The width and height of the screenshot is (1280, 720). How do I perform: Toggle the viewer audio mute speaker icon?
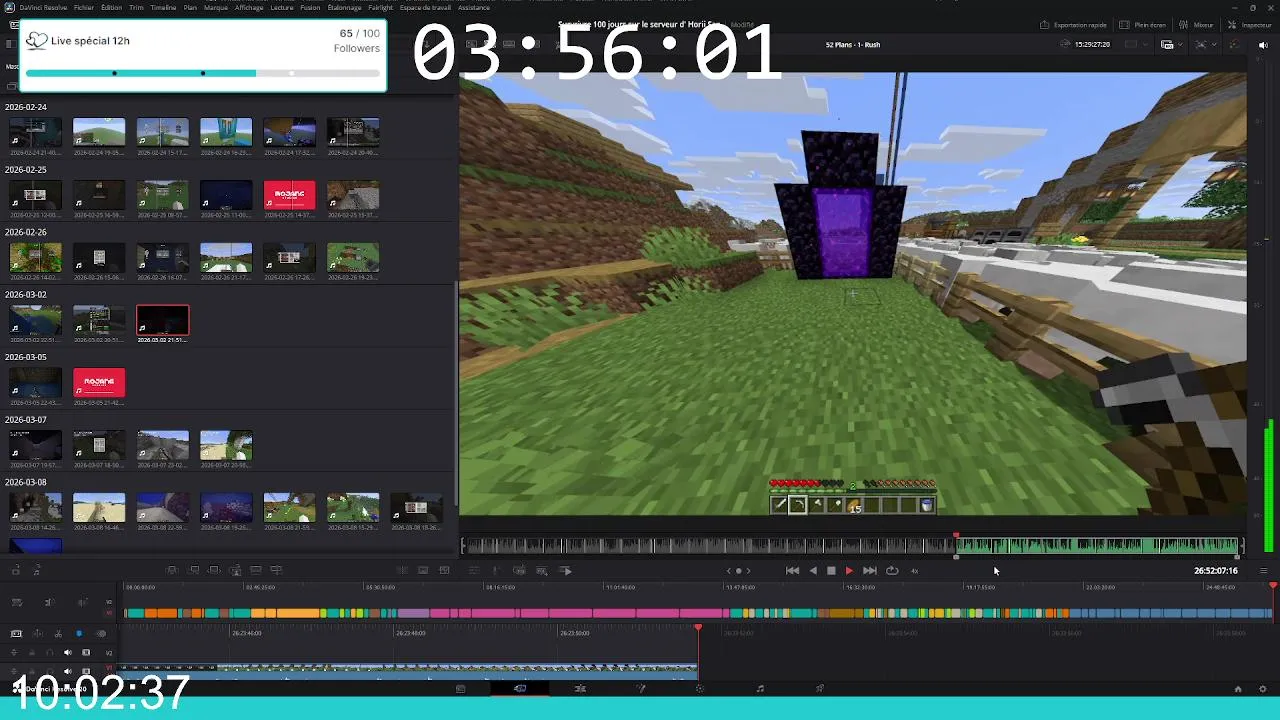pos(1262,45)
